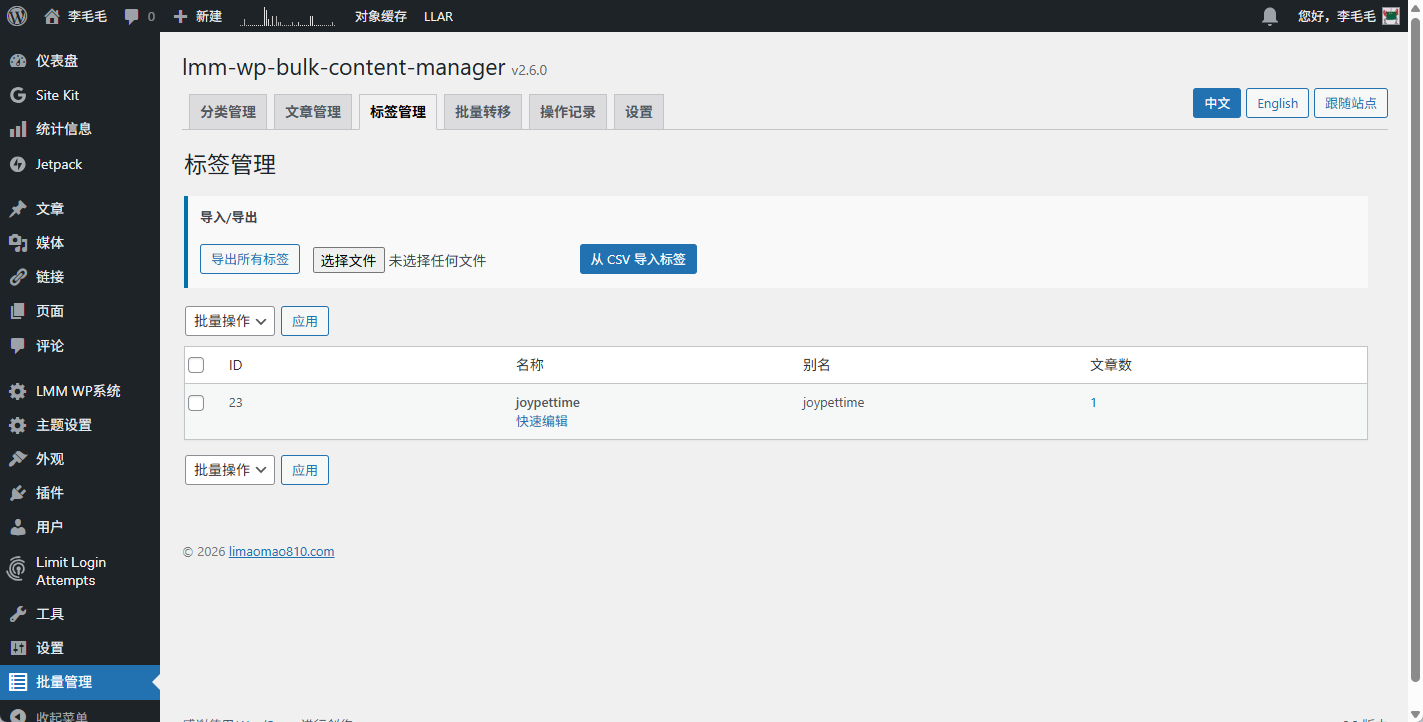
Task: Expand the top 批量操作 dropdown
Action: point(230,321)
